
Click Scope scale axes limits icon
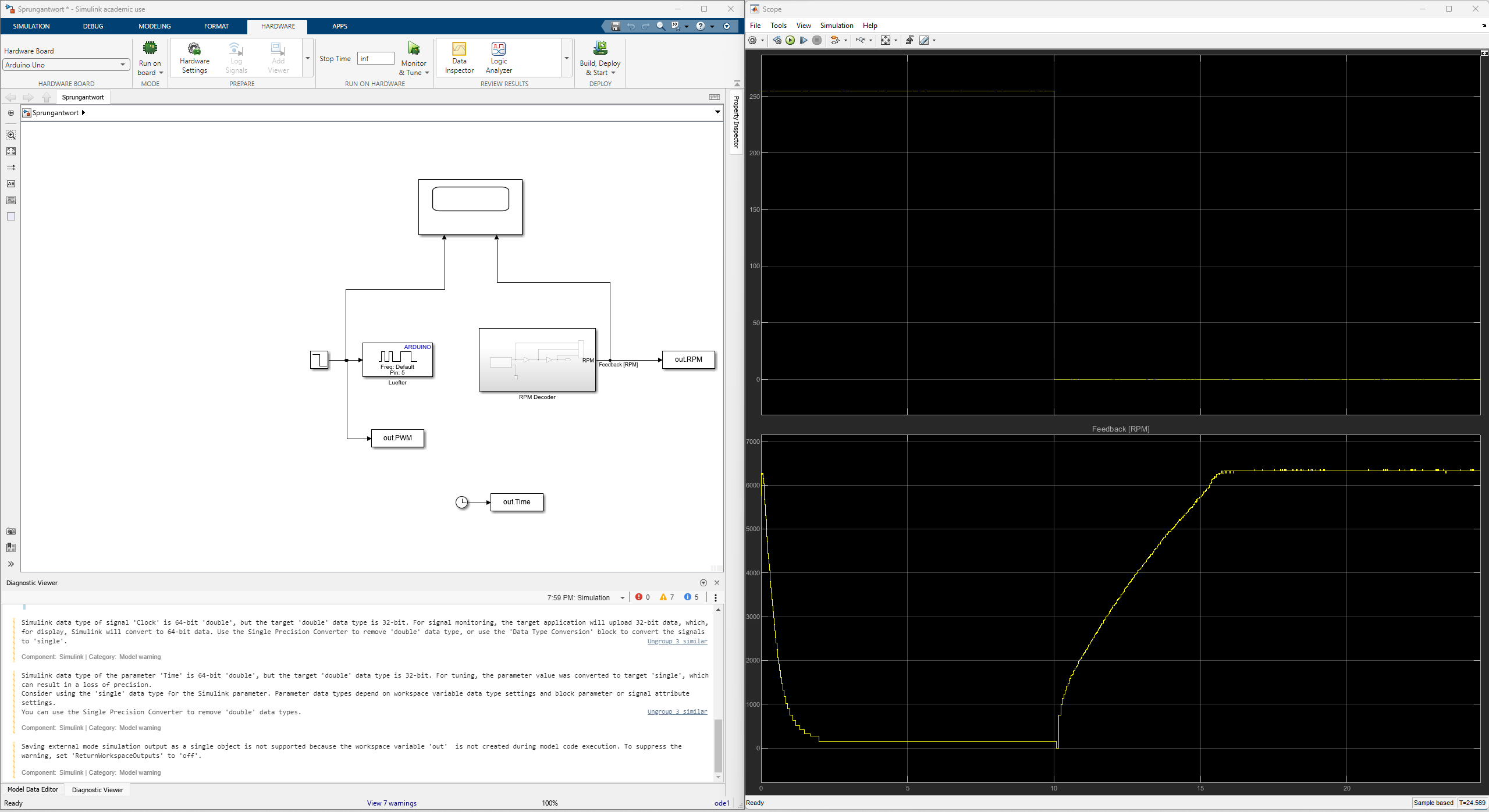click(x=885, y=40)
